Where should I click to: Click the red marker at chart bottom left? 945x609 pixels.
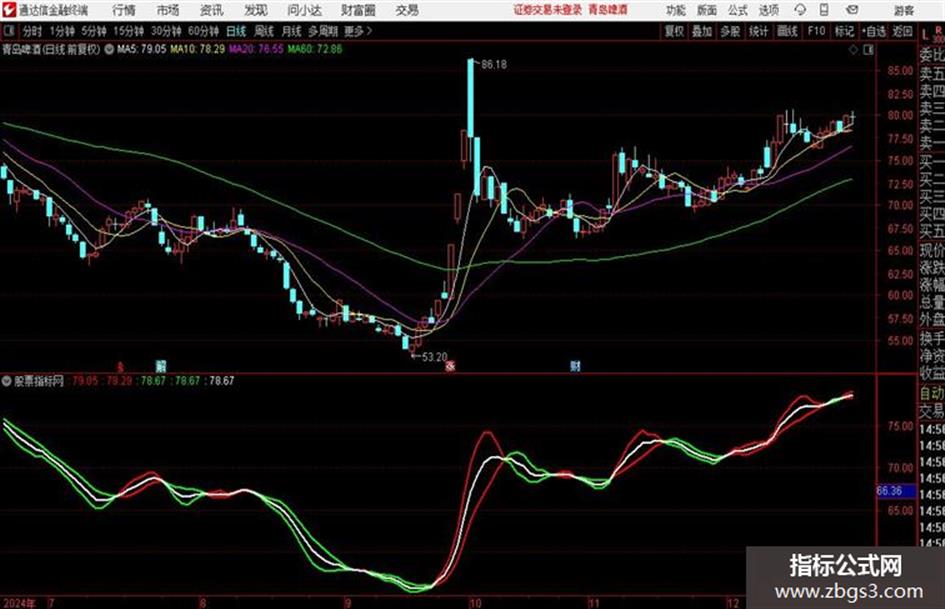tap(121, 366)
